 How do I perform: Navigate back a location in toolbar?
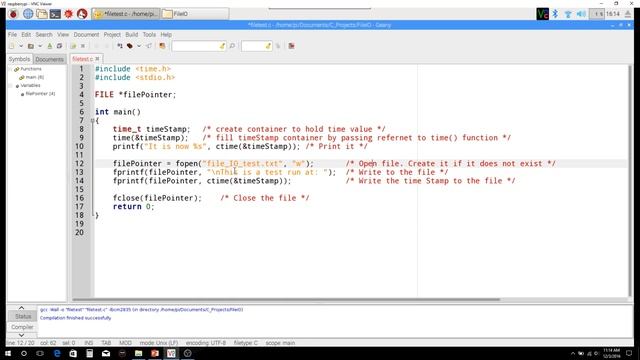click(97, 46)
